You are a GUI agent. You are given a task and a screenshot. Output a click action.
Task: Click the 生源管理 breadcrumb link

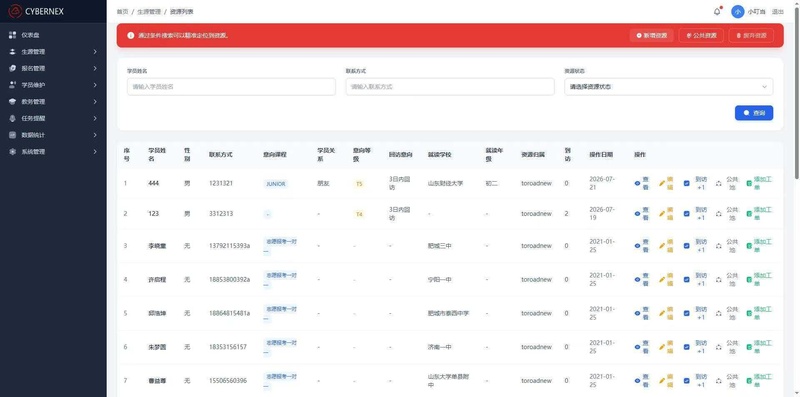149,12
